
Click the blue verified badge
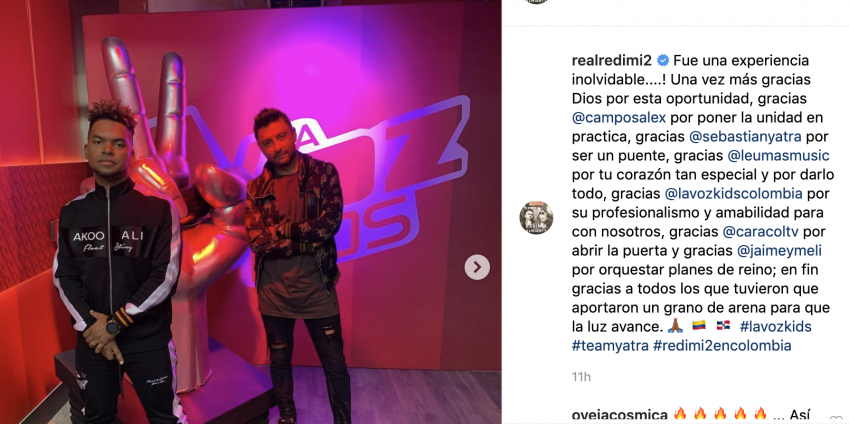point(663,60)
